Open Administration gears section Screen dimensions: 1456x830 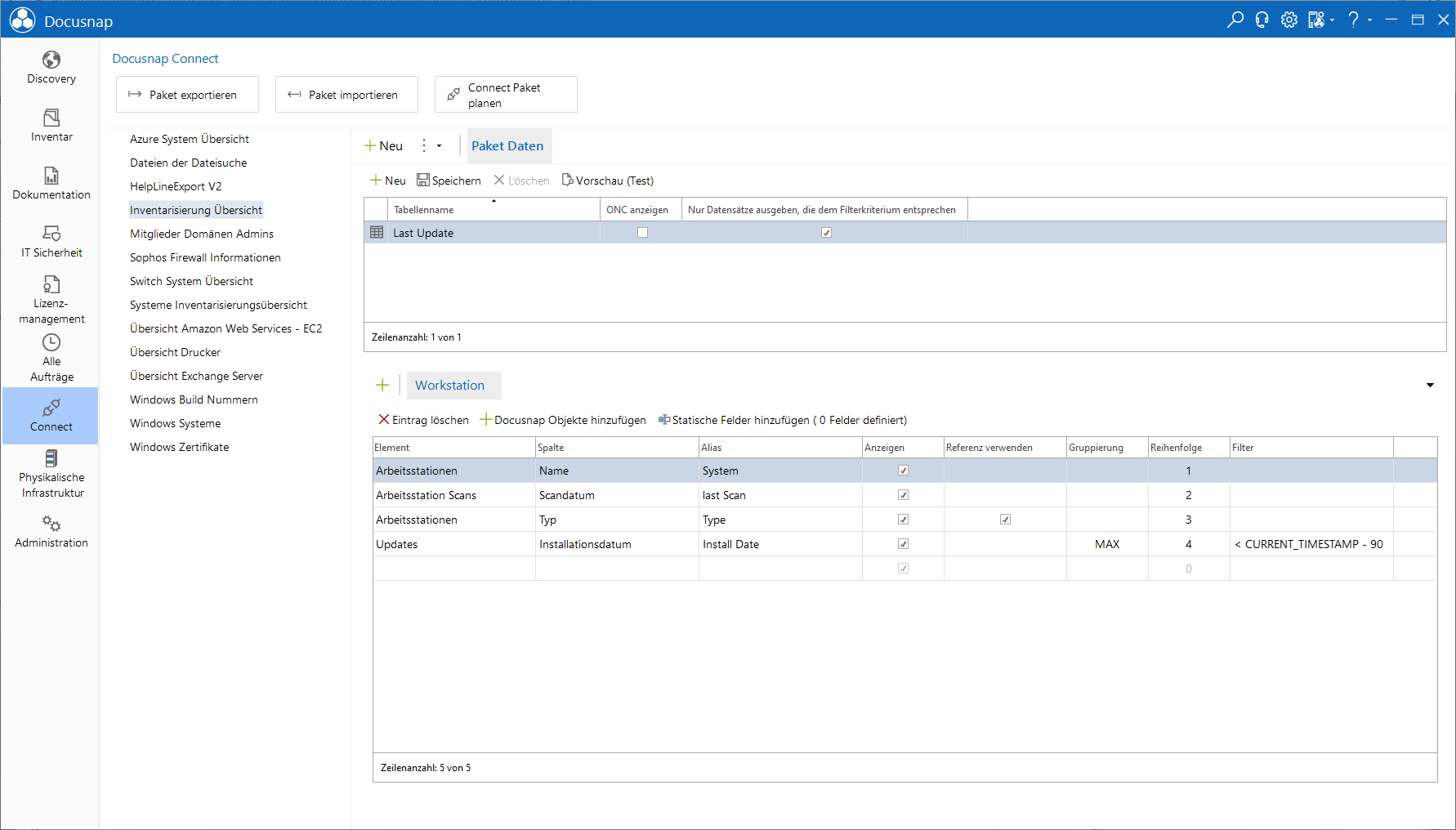[51, 532]
